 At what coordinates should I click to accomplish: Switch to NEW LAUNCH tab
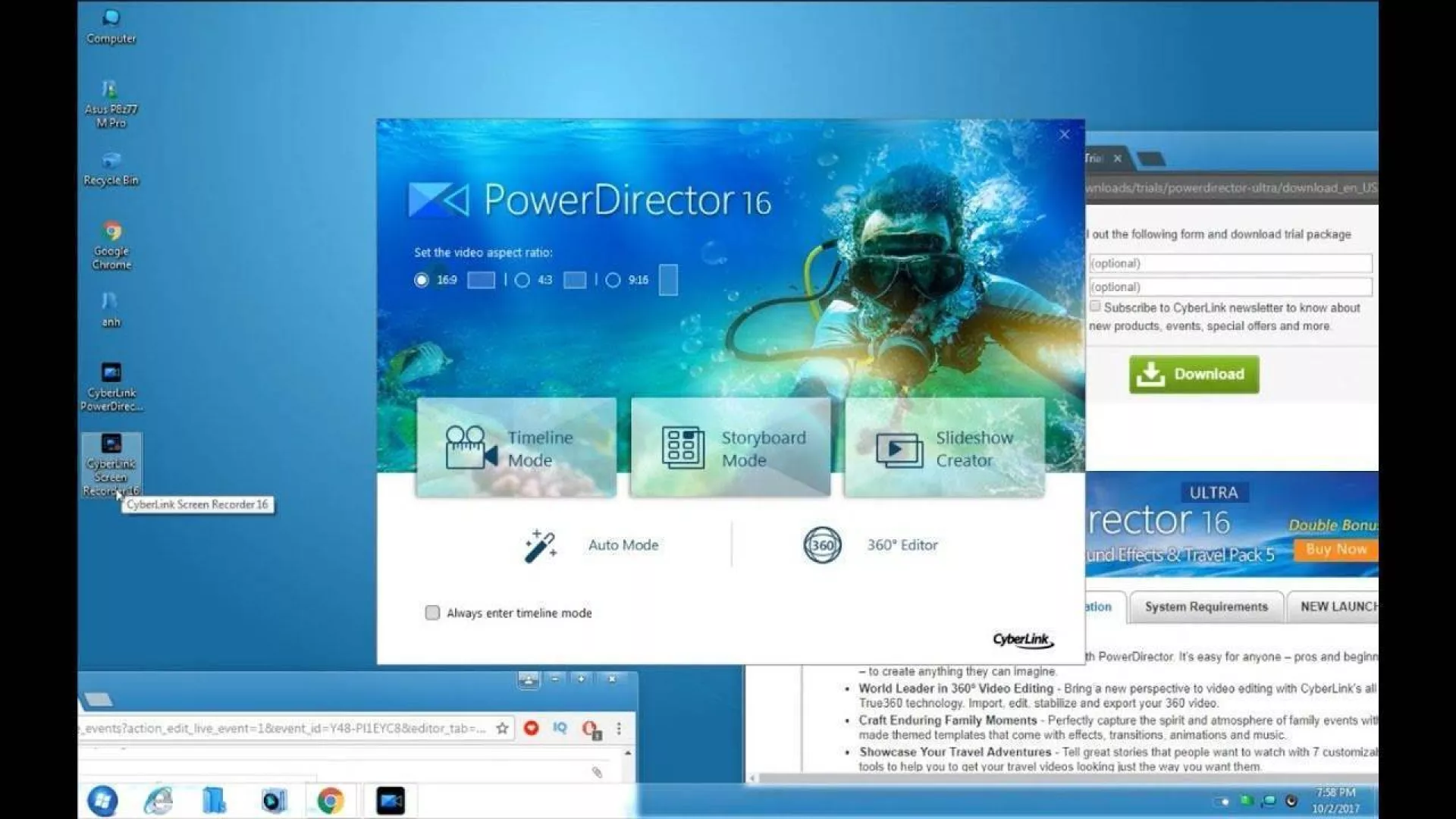click(1338, 607)
